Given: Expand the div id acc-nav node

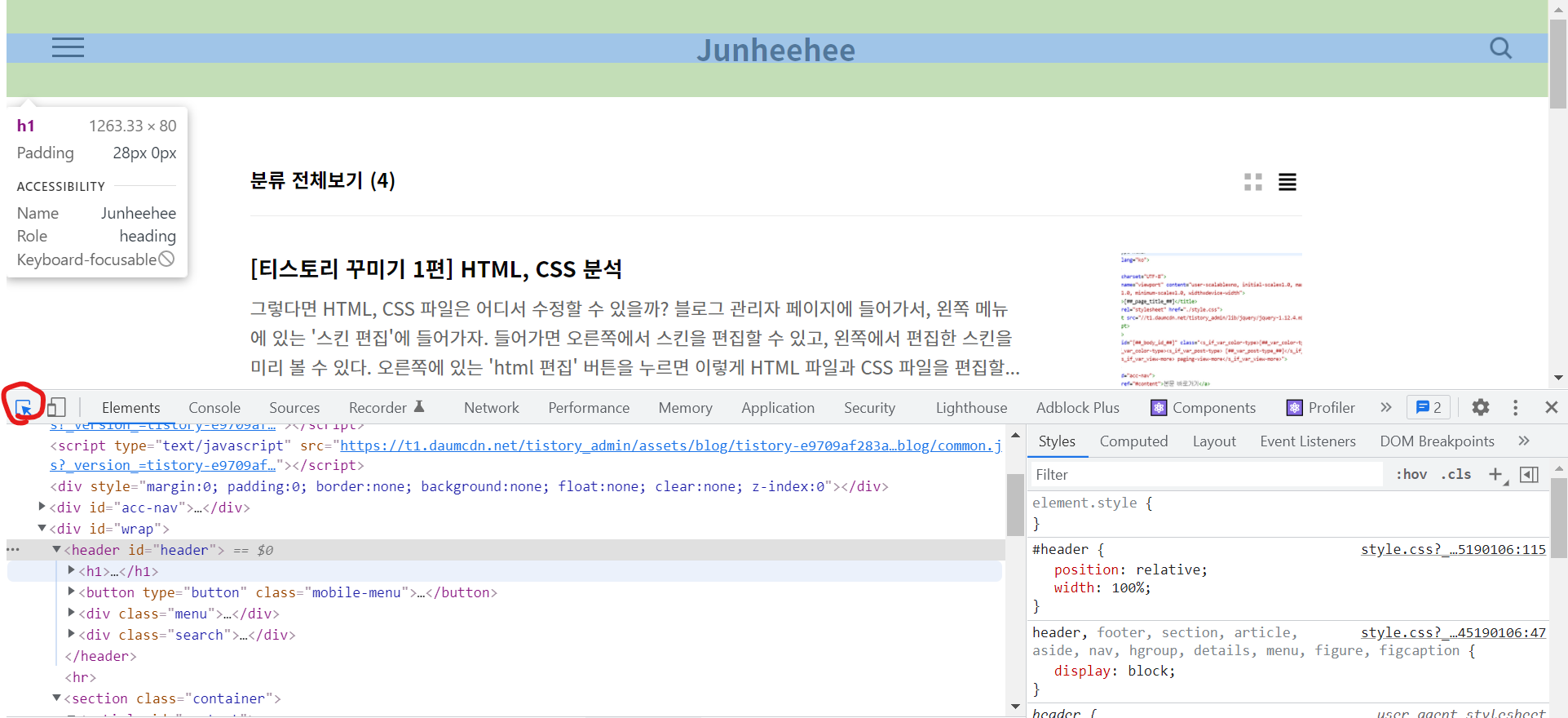Looking at the screenshot, I should (42, 507).
